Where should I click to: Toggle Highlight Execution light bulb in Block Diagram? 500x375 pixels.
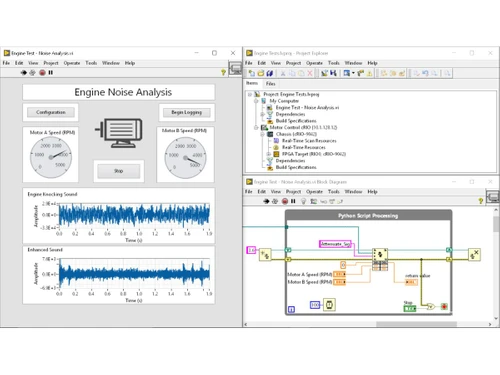tap(303, 201)
